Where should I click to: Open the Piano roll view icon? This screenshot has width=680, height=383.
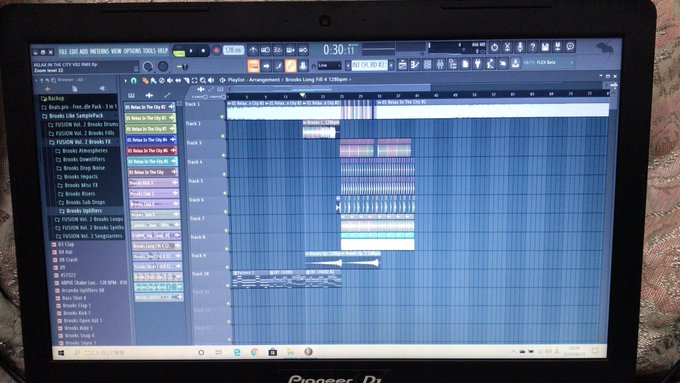(x=415, y=65)
